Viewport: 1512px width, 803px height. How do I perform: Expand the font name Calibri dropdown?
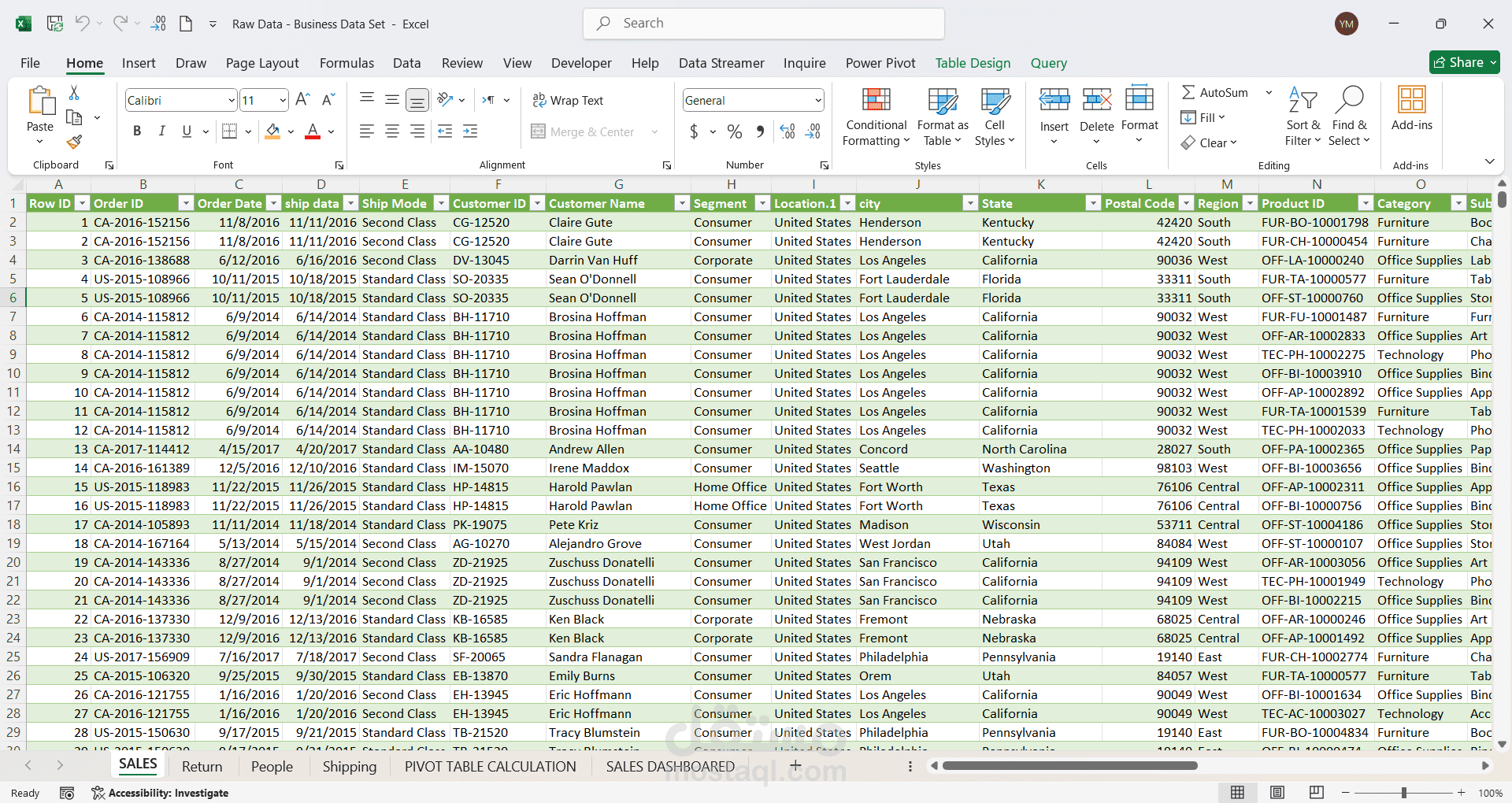coord(232,101)
